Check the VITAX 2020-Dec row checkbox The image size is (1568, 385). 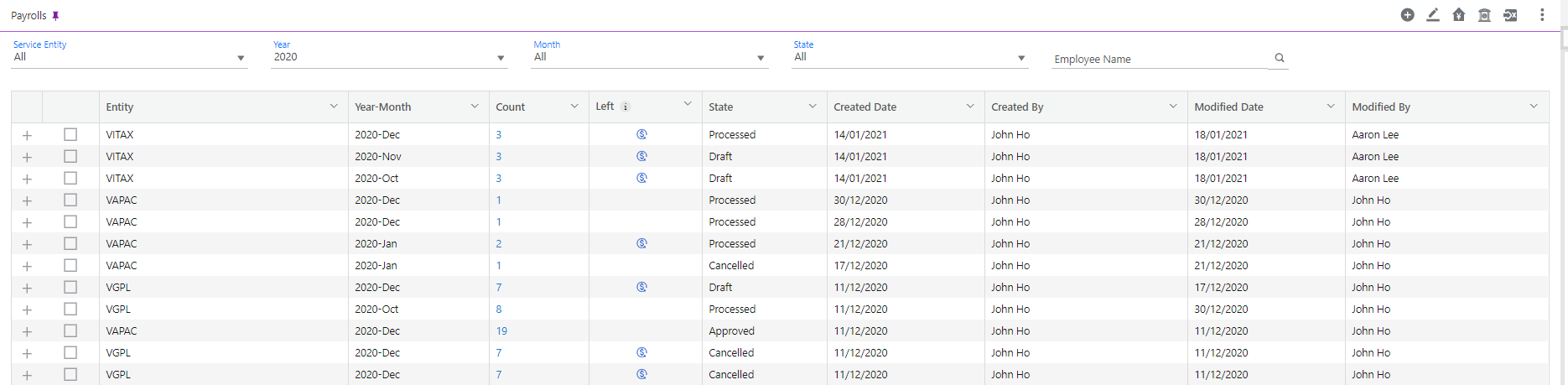70,134
